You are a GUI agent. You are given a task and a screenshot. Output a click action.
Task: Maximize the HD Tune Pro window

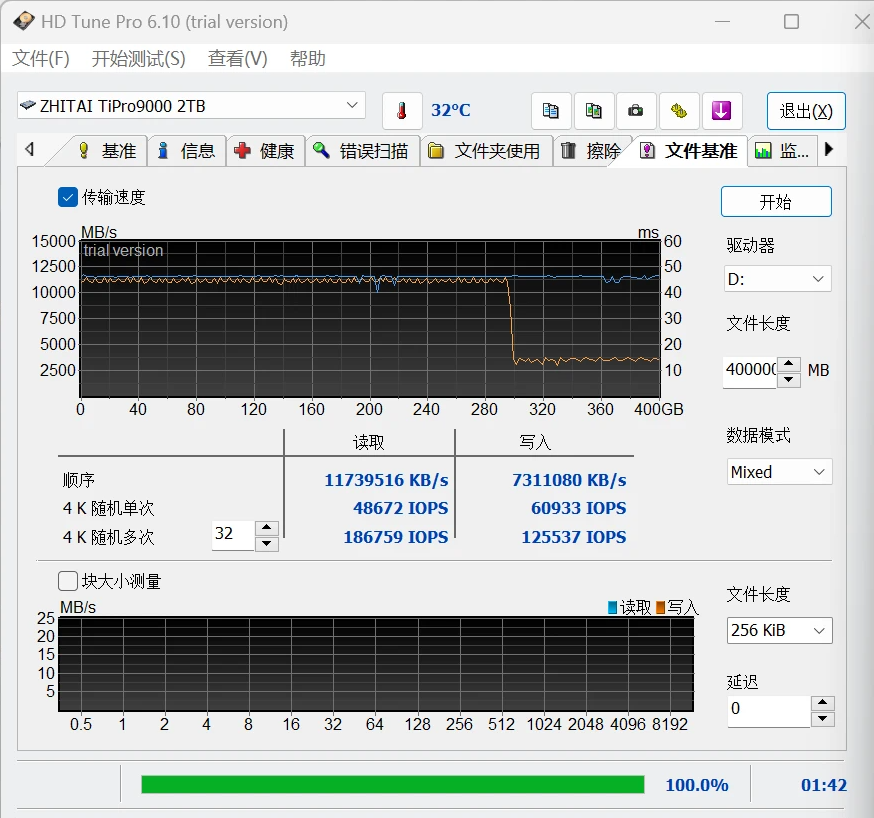coord(792,22)
